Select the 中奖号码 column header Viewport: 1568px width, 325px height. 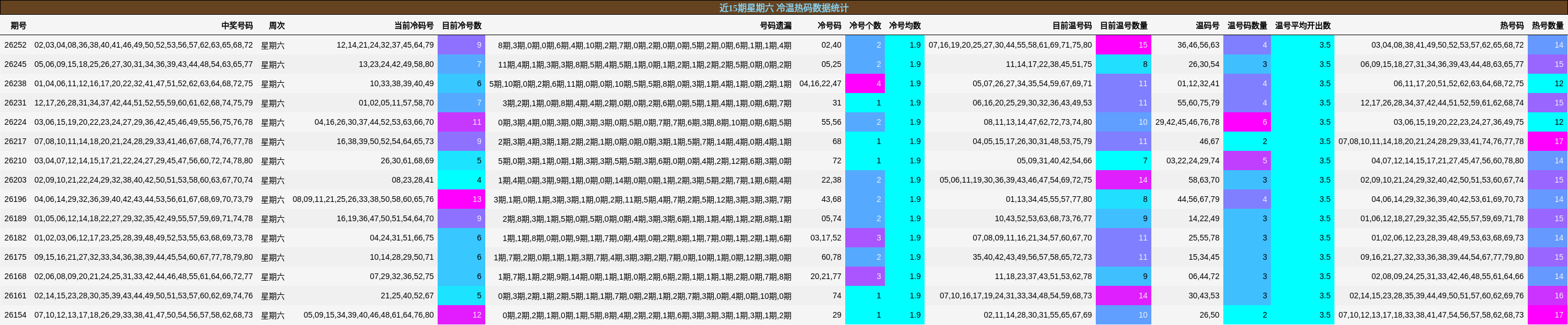tap(237, 26)
